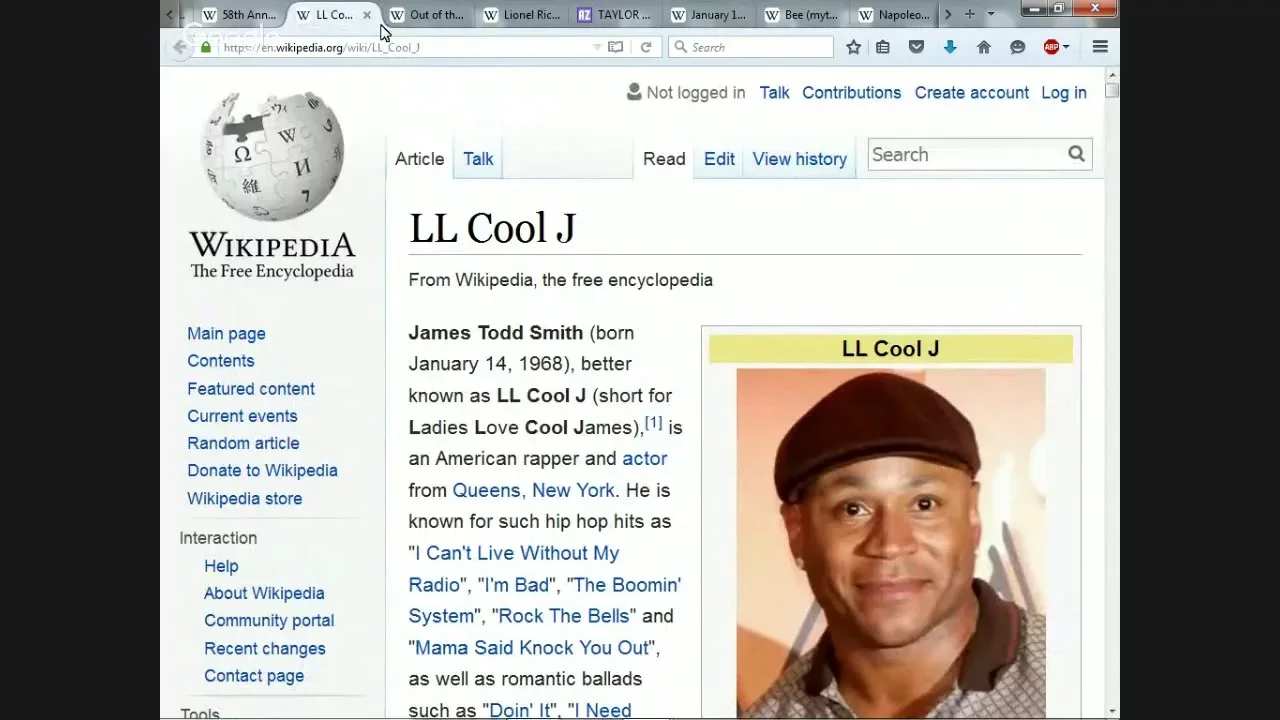The image size is (1280, 720).
Task: Open the Random article link
Action: tap(243, 443)
